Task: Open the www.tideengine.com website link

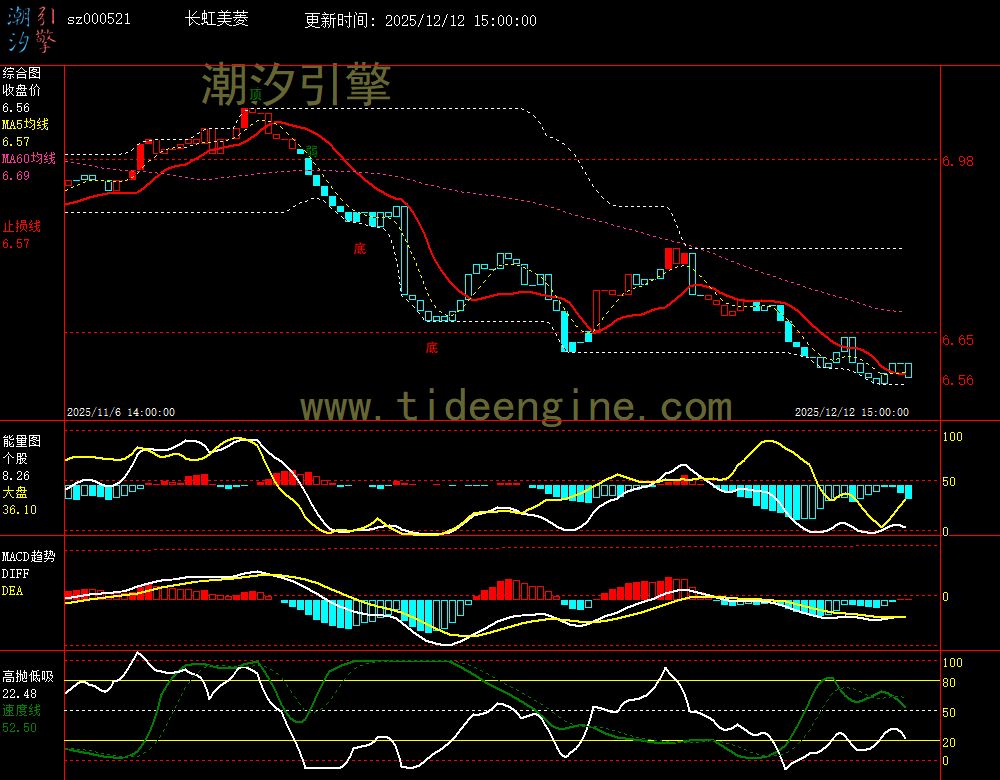Action: tap(516, 407)
